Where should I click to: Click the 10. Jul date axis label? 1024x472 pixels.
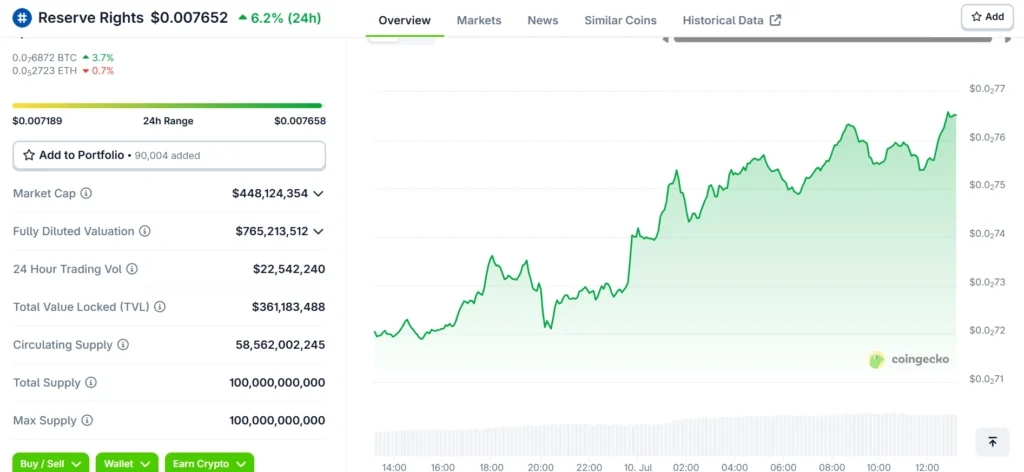coord(639,467)
